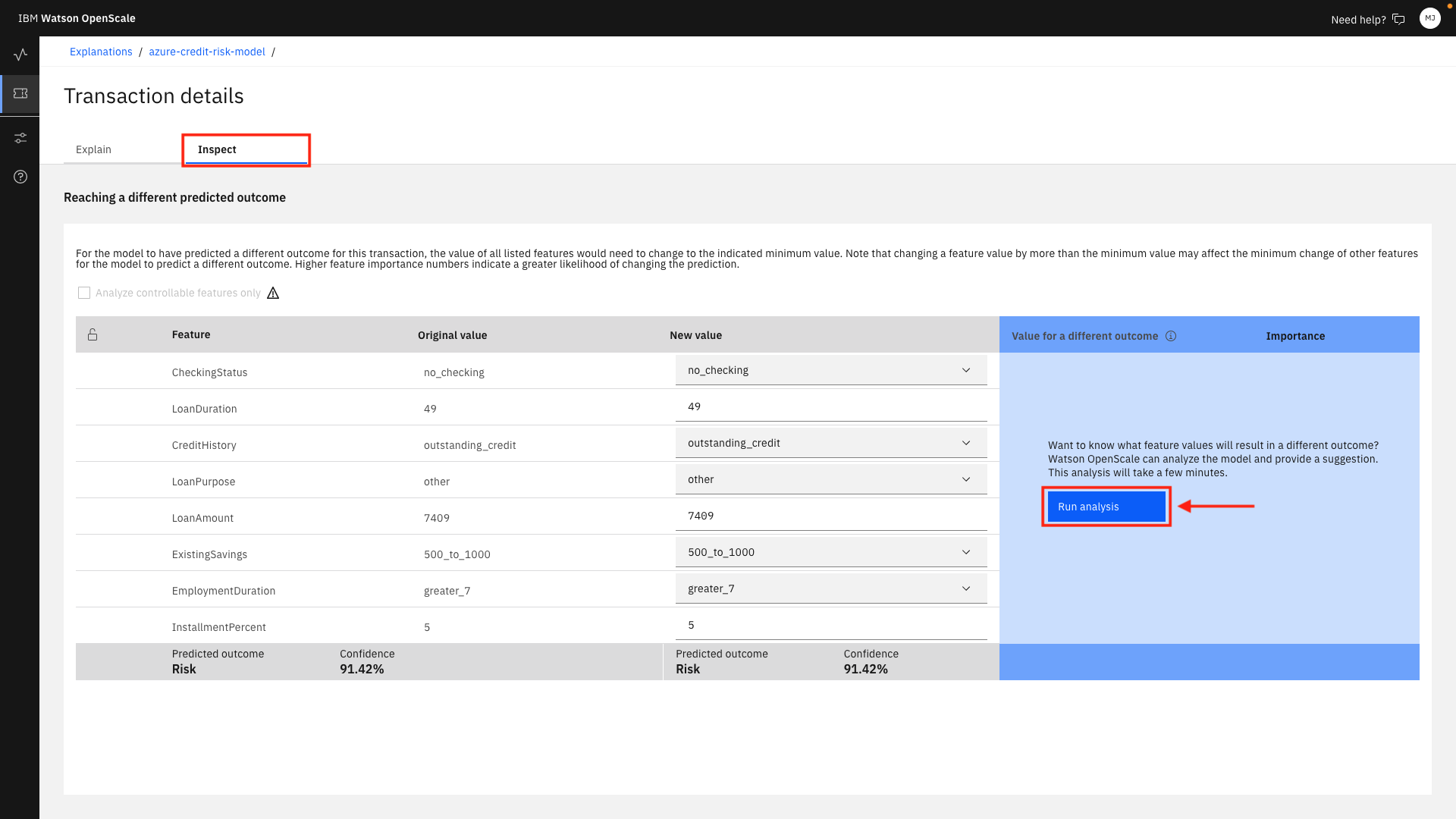Click the unlock icon in table header
This screenshot has height=819, width=1456.
point(93,334)
